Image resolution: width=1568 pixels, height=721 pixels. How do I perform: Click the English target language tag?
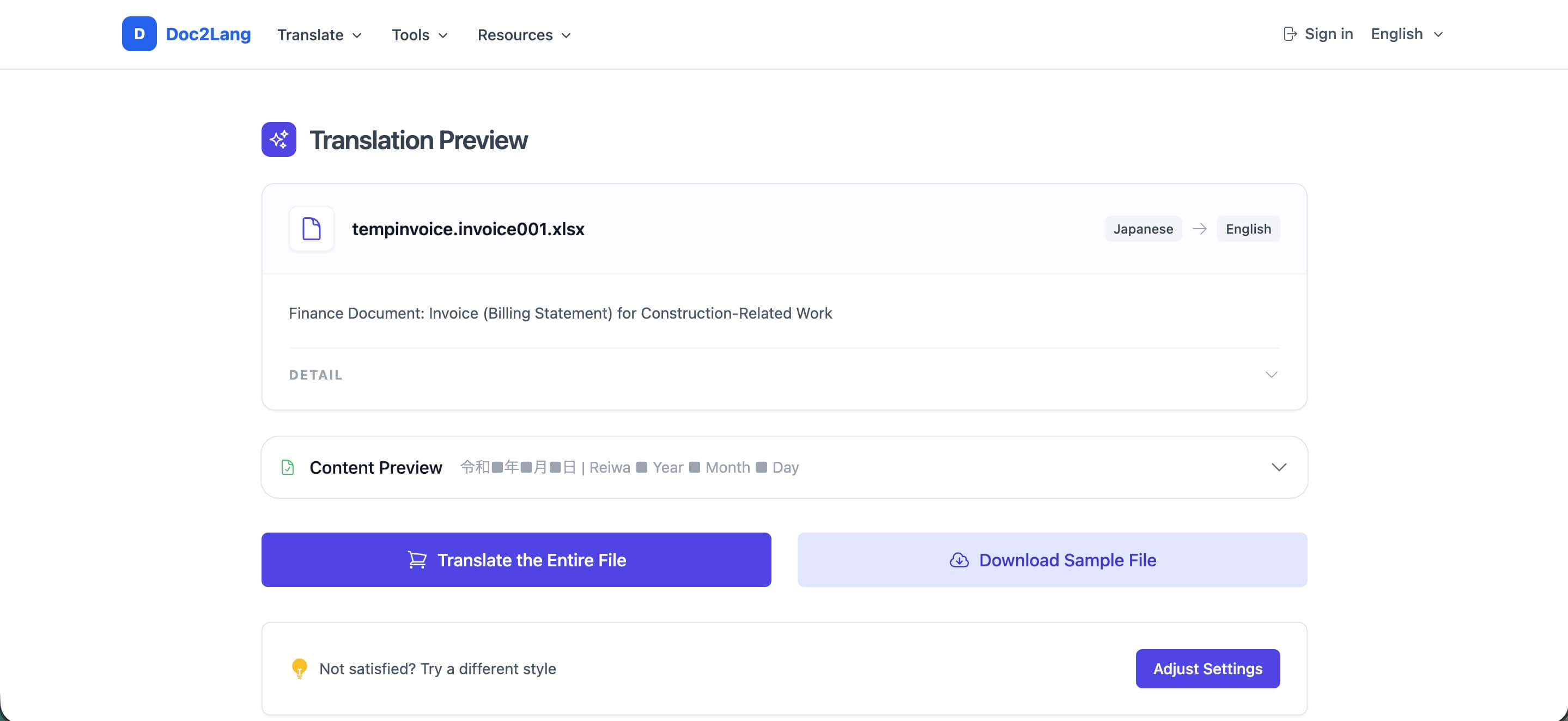click(x=1248, y=229)
